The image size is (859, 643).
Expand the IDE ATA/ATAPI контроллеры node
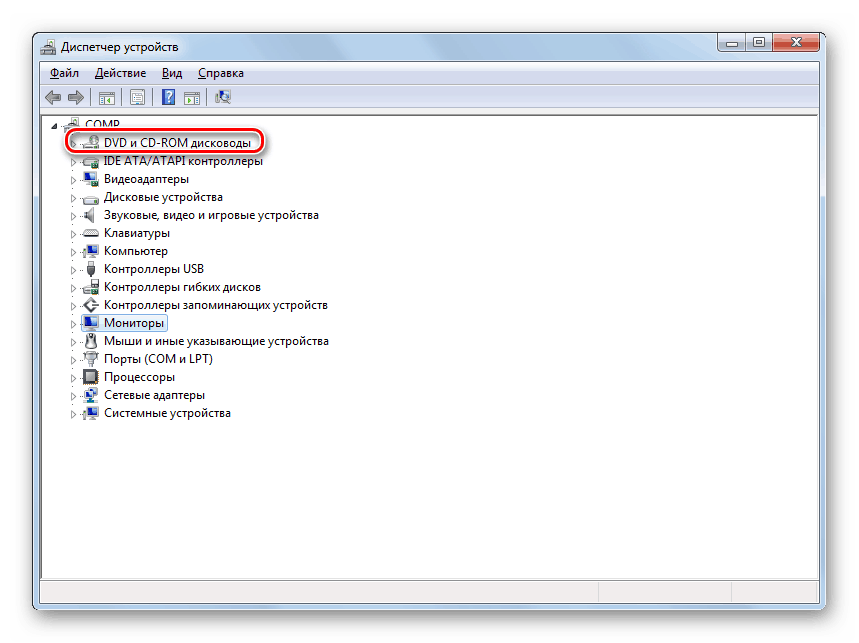pyautogui.click(x=73, y=162)
